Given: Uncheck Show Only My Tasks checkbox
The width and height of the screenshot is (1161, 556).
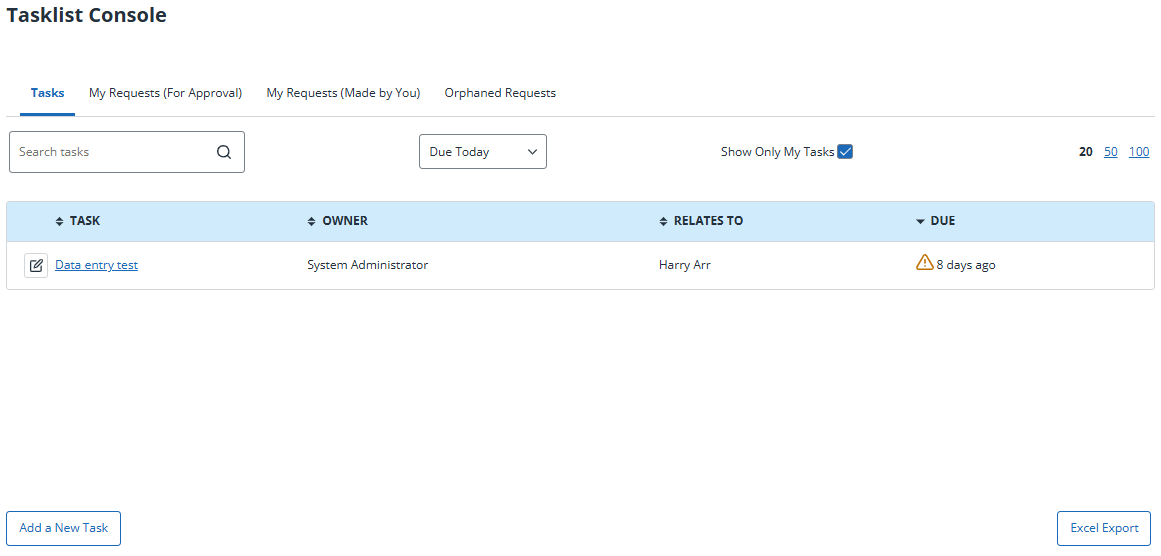Looking at the screenshot, I should pos(845,152).
